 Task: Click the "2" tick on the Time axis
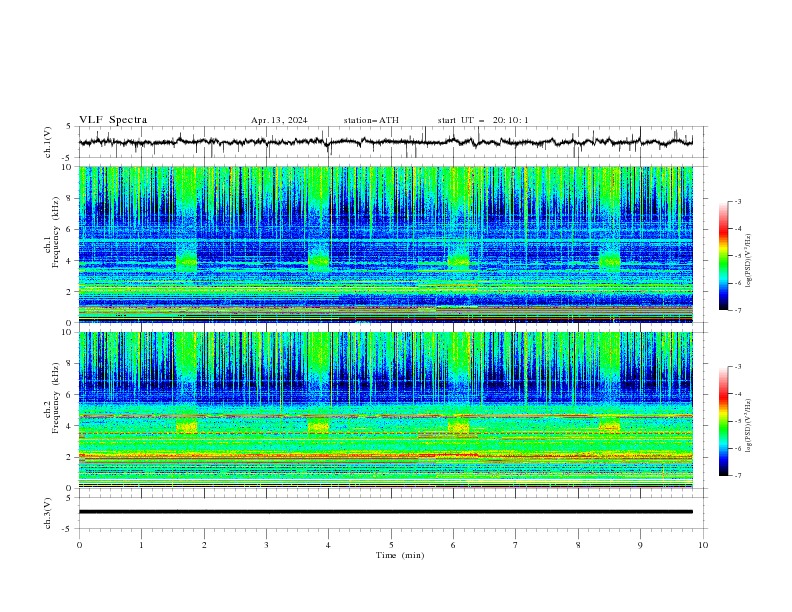[x=204, y=545]
